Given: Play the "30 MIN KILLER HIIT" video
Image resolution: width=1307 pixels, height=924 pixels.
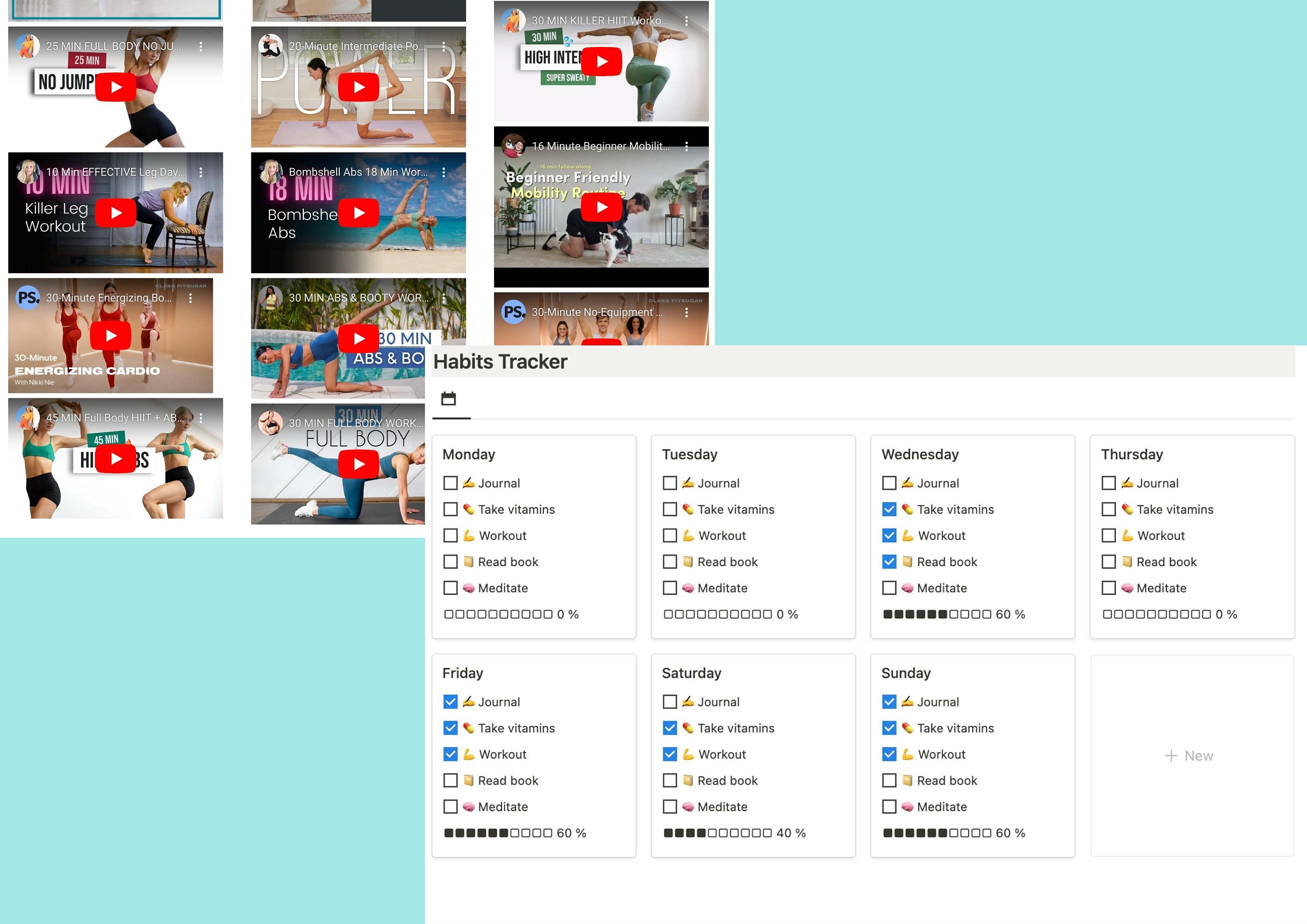Looking at the screenshot, I should point(602,61).
